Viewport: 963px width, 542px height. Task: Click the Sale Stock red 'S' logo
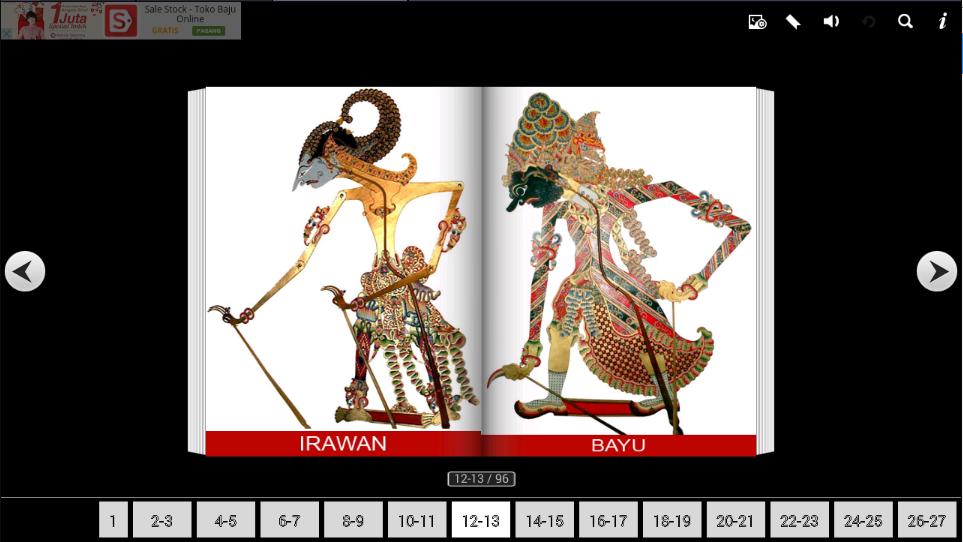(120, 21)
